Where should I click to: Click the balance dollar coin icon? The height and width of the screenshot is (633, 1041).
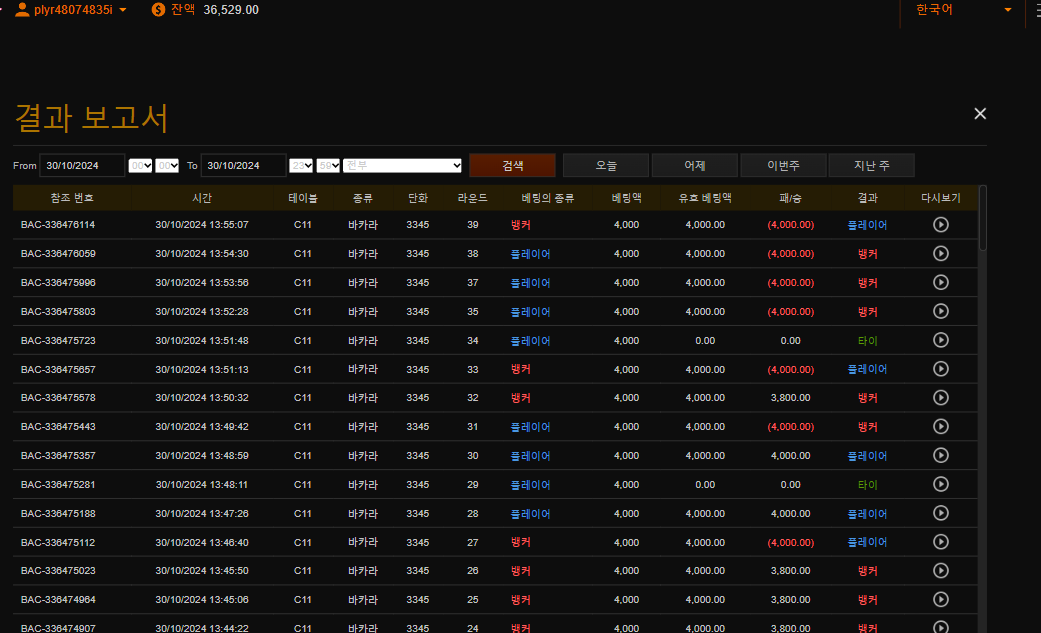(159, 9)
